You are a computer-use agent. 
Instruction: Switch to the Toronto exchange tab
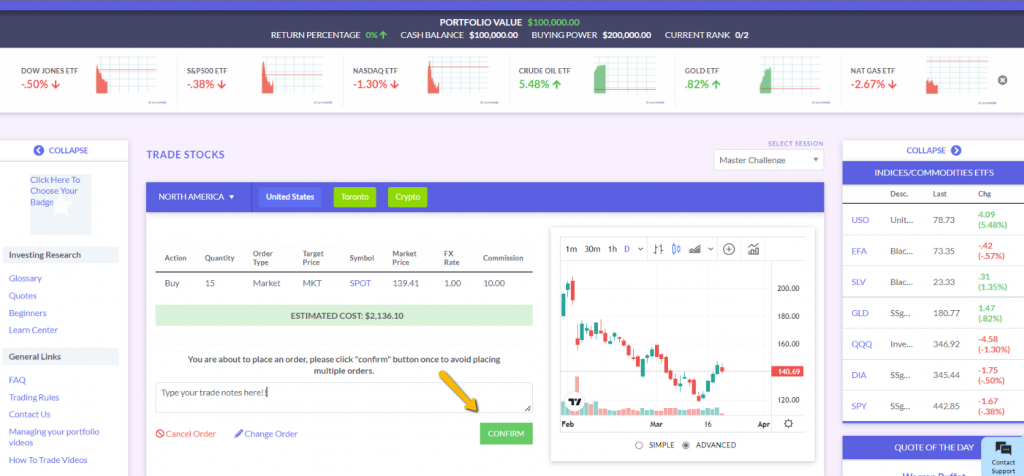point(355,197)
